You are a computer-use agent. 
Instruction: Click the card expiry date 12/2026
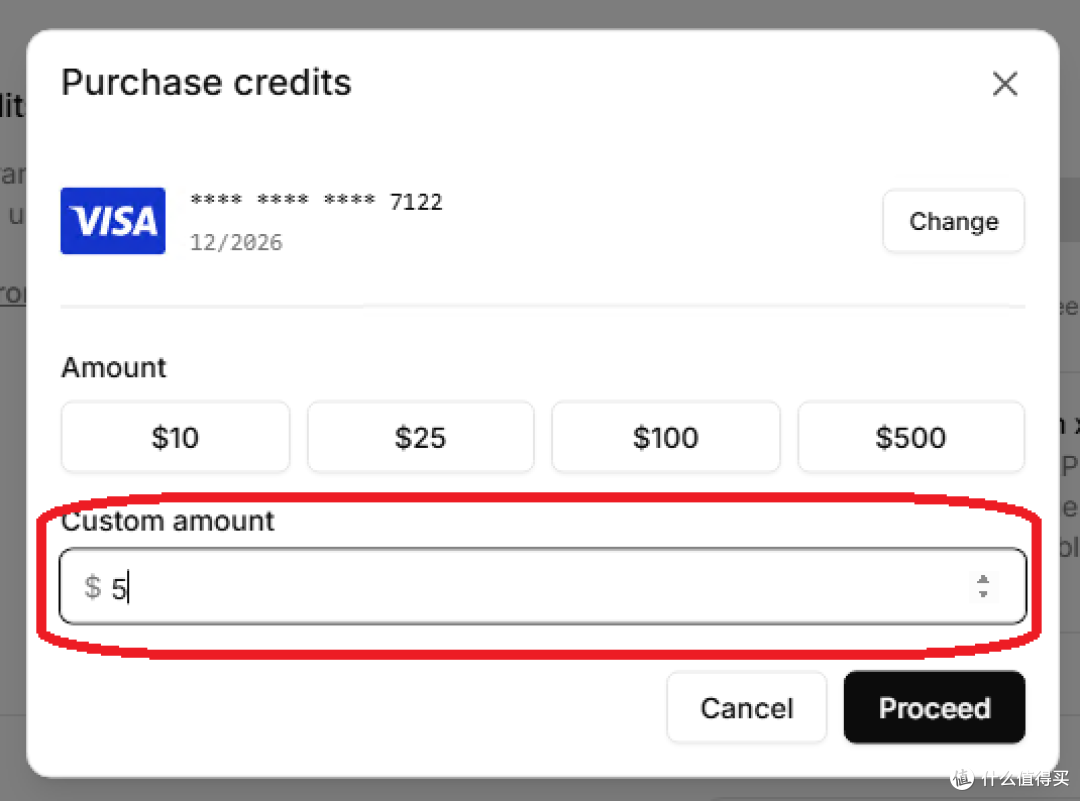pyautogui.click(x=236, y=242)
